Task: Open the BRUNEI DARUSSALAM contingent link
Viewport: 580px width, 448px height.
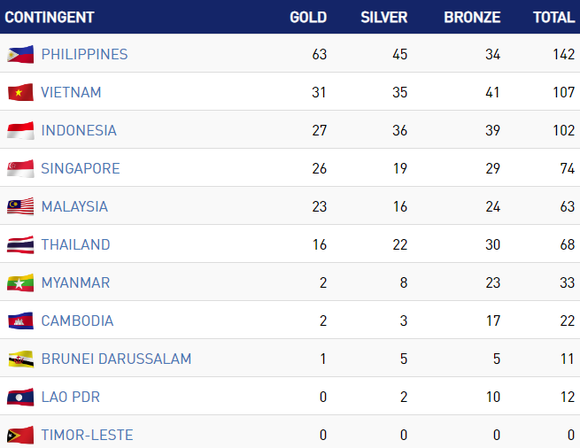Action: [116, 359]
